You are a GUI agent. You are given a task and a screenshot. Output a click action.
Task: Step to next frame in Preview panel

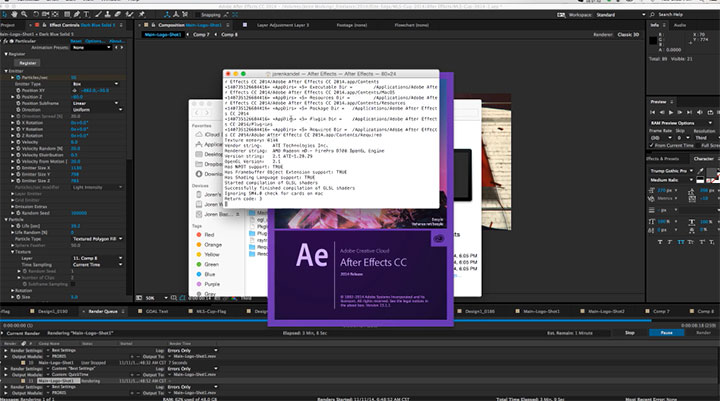[x=680, y=112]
